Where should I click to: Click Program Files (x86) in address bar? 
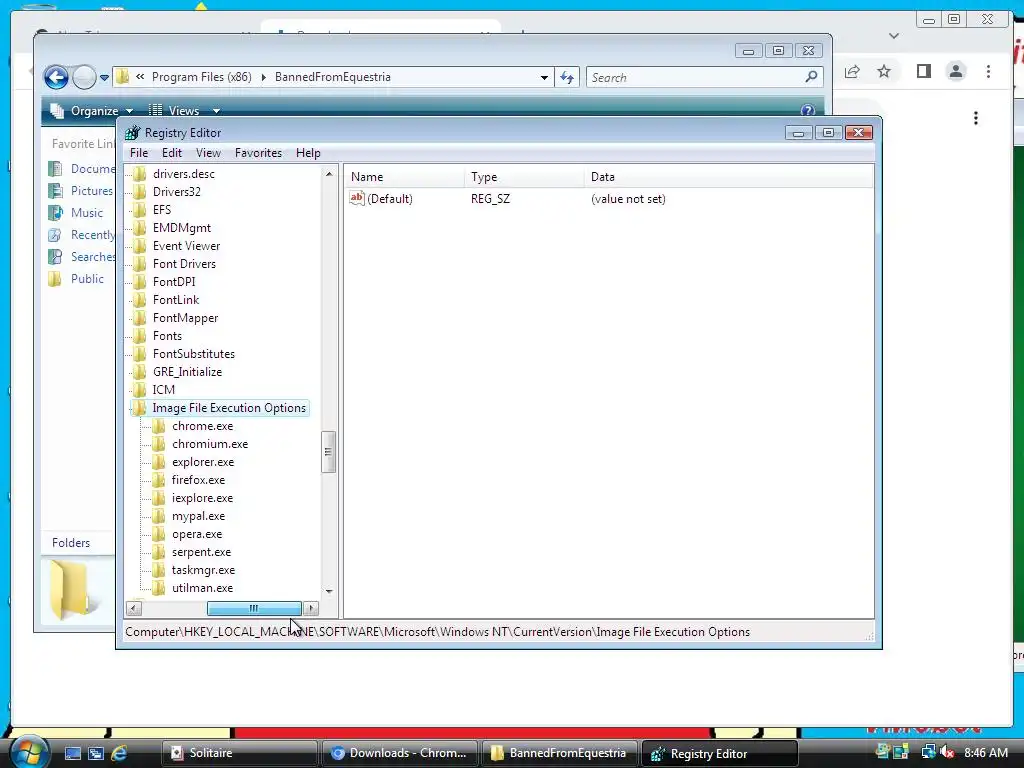202,77
